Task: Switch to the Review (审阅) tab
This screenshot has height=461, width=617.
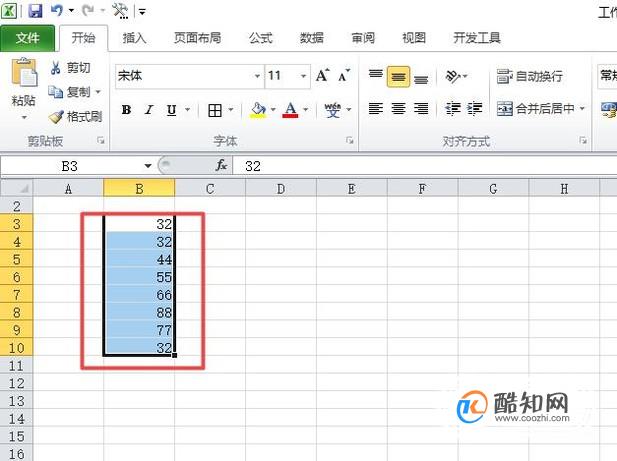Action: tap(363, 38)
